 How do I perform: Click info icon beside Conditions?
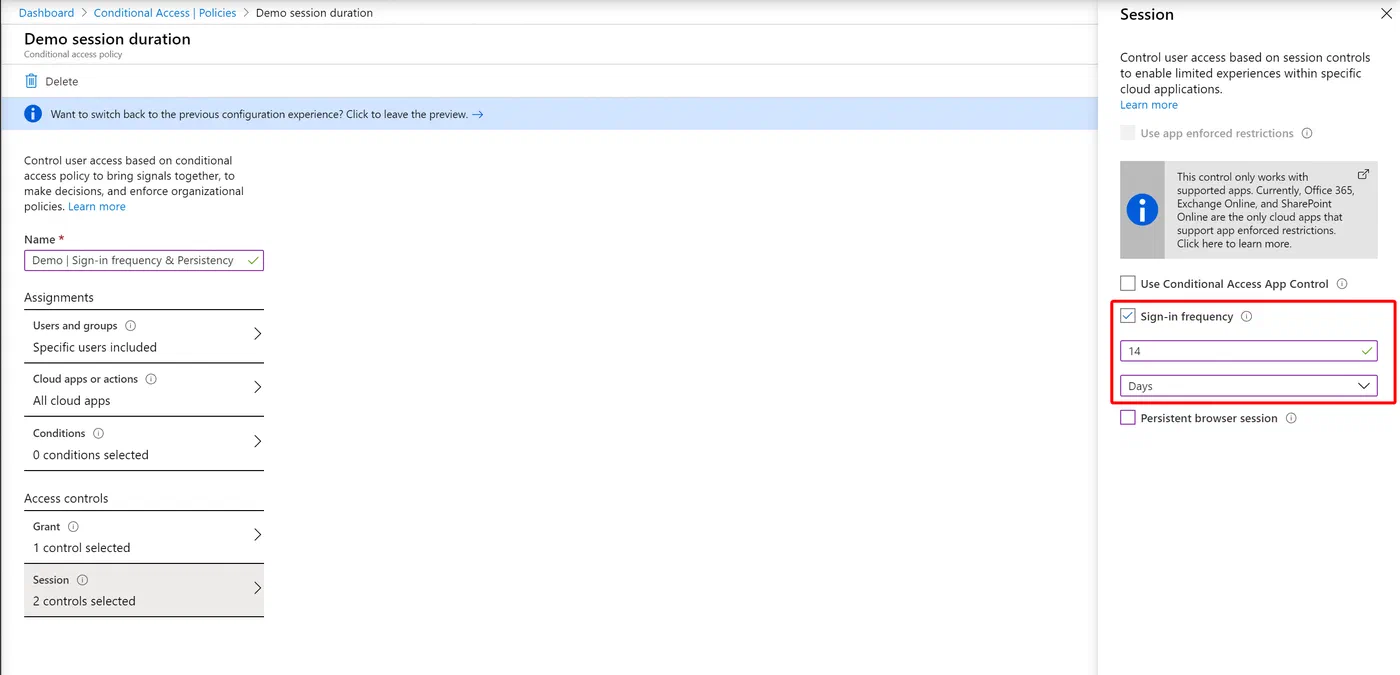pyautogui.click(x=98, y=433)
